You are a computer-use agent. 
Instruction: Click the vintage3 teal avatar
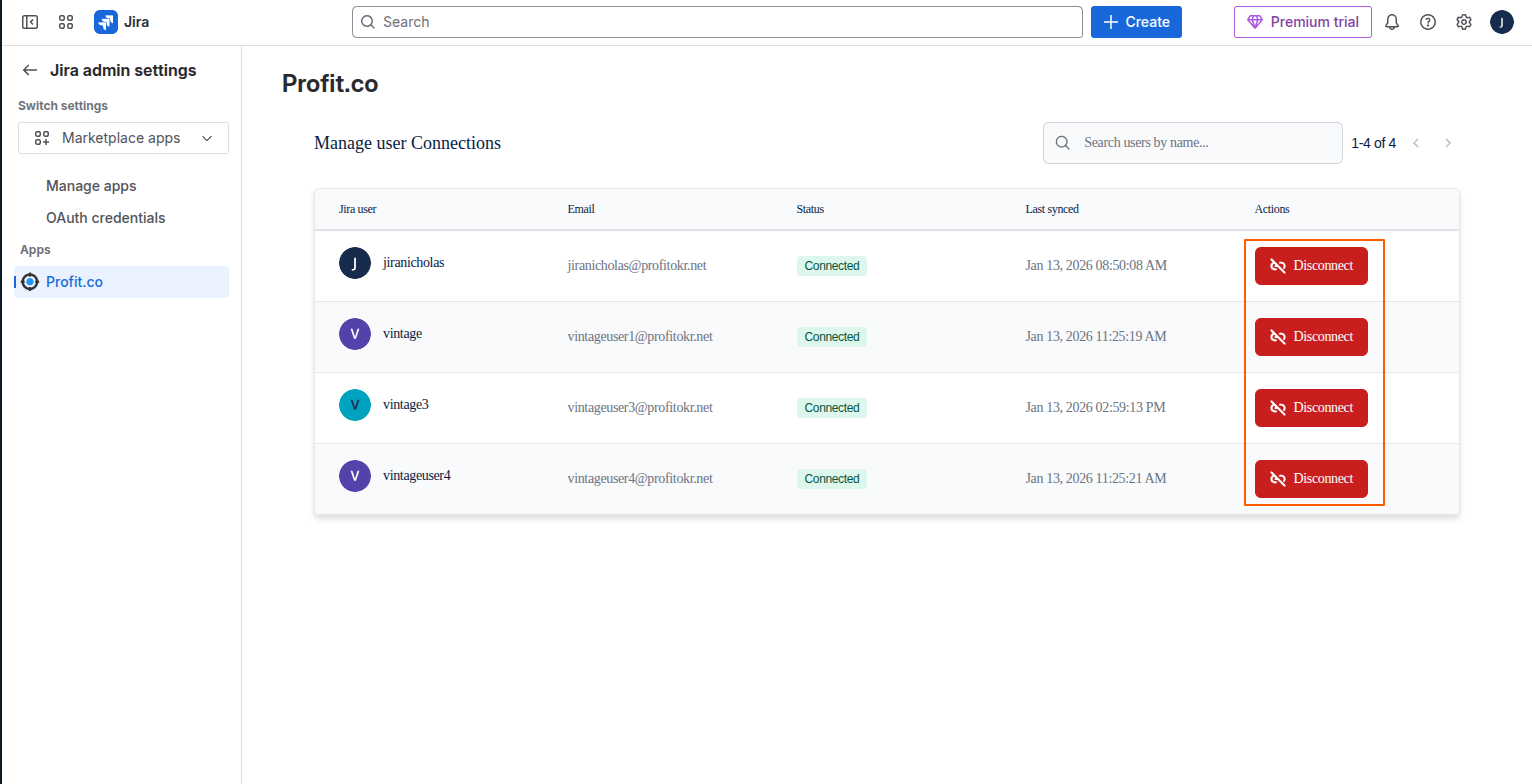pos(355,405)
